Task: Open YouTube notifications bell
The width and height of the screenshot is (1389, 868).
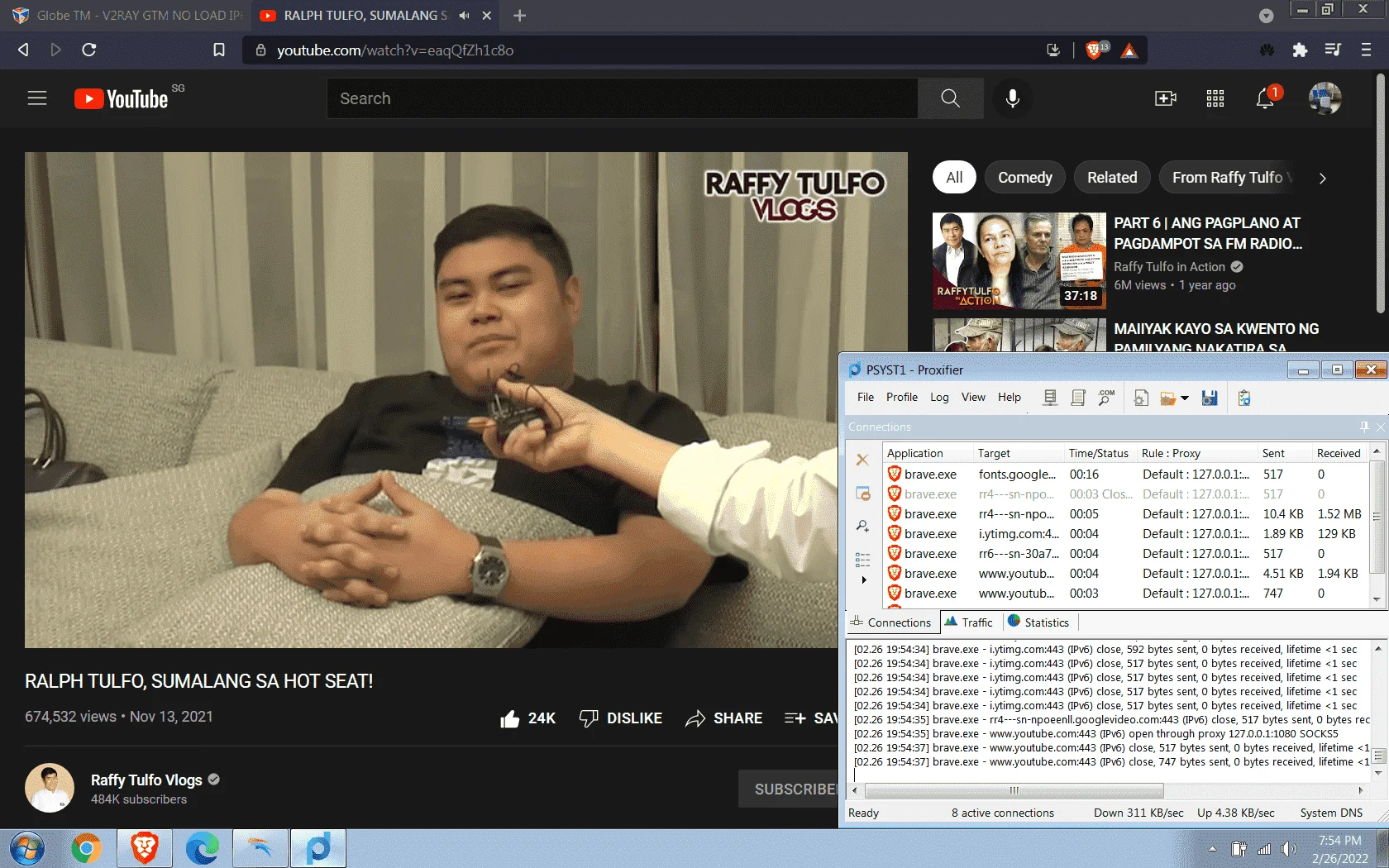Action: click(1265, 98)
